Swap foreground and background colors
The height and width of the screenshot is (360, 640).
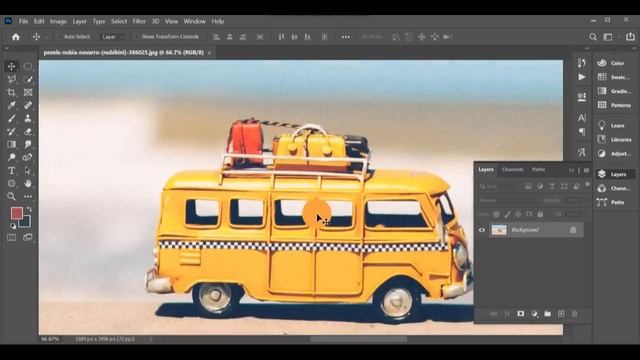point(29,209)
